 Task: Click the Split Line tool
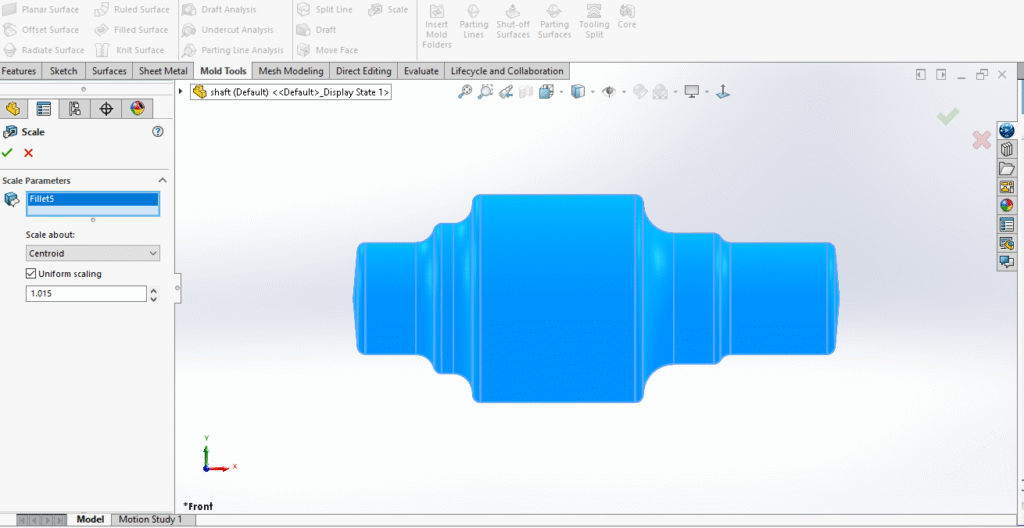coord(325,10)
